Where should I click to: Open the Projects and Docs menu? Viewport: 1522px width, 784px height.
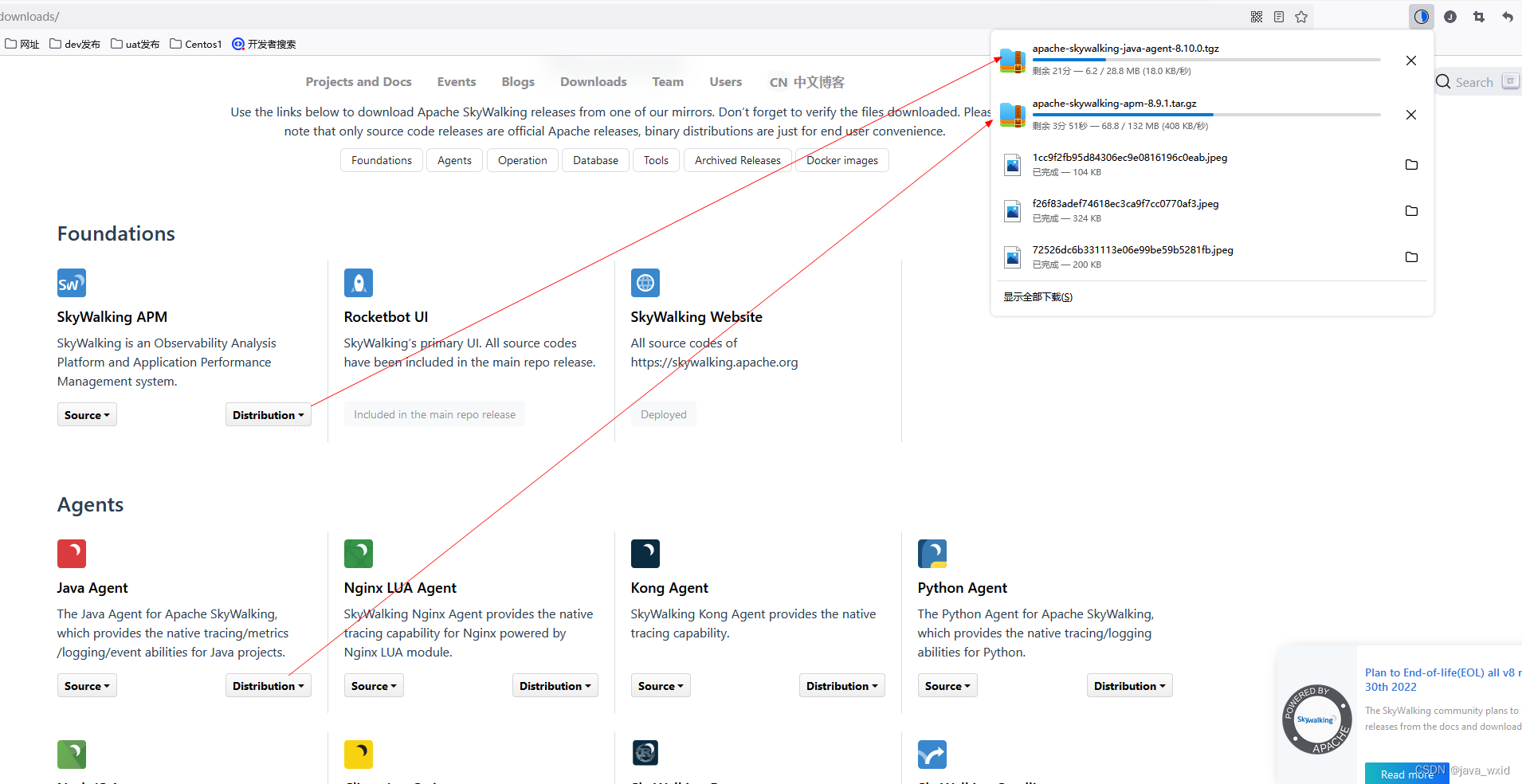(359, 82)
